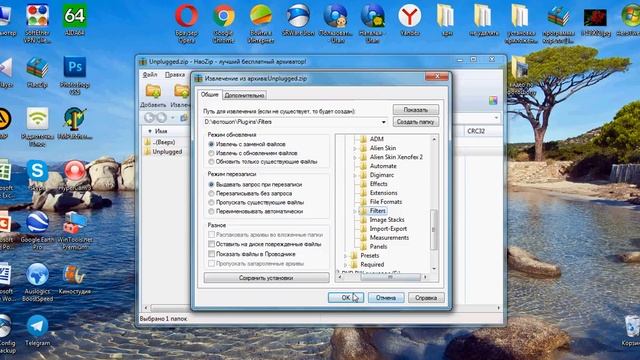
Task: Open the Правка menu in HaoZip
Action: click(x=175, y=75)
